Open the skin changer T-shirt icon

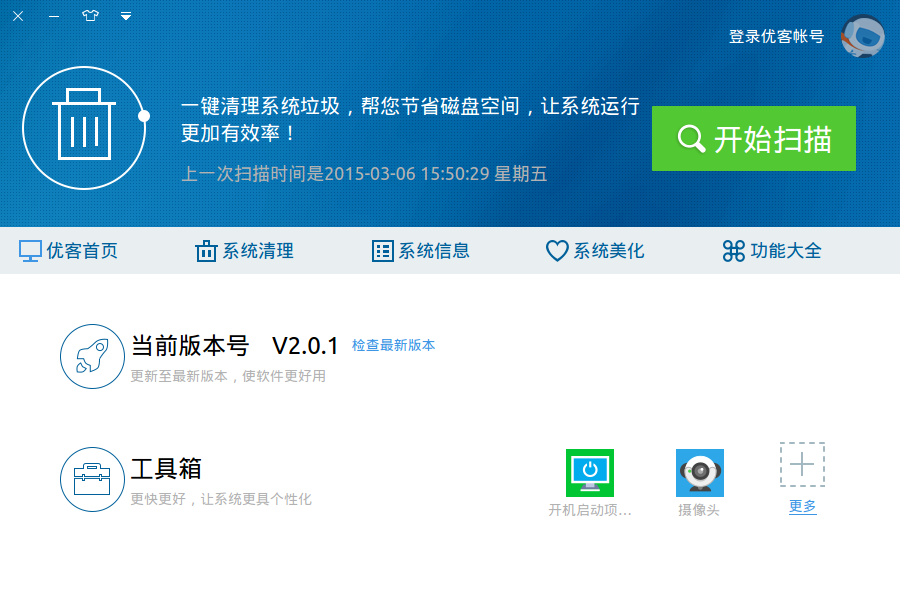[x=89, y=16]
